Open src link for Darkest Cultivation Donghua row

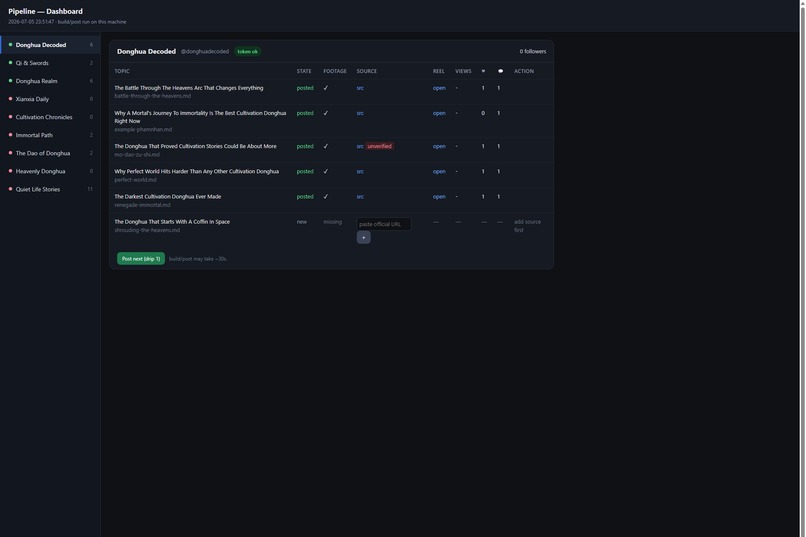(360, 197)
